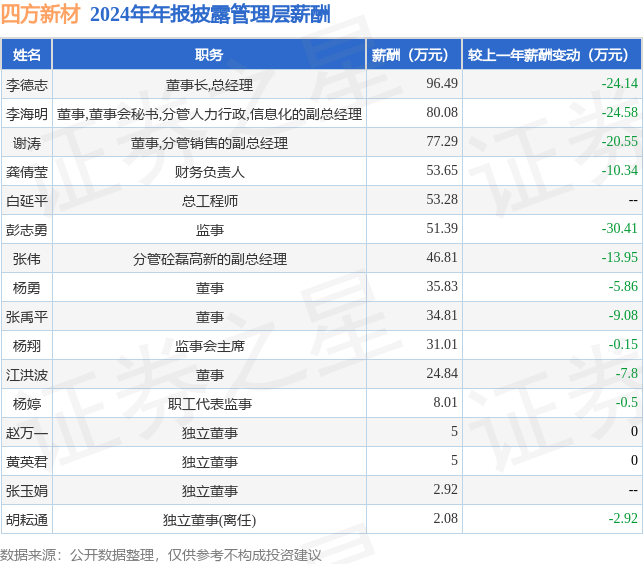Click the salary value 2.08
Viewport: 643px width, 564px height.
coord(445,518)
